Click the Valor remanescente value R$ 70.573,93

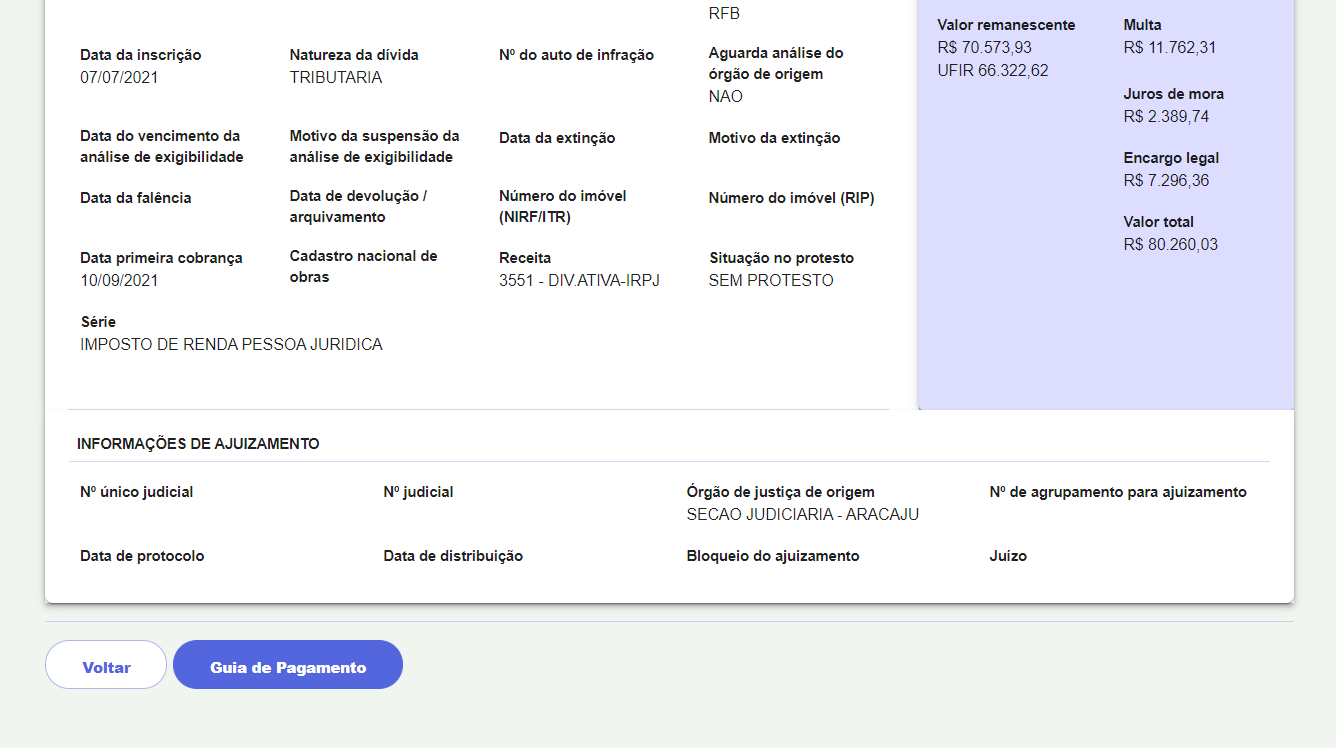[984, 48]
